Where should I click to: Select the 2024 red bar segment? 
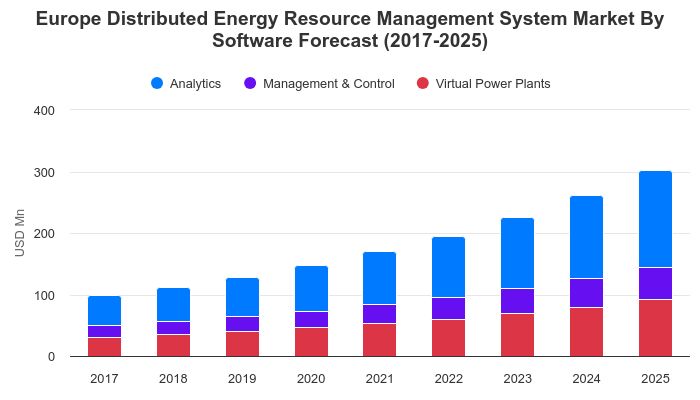tap(587, 332)
